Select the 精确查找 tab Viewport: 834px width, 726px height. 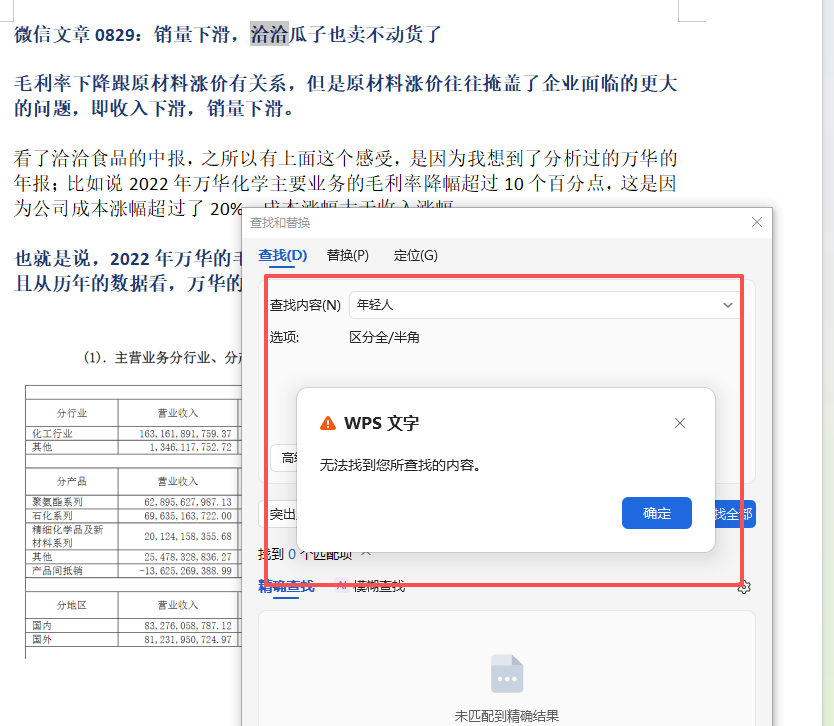pos(286,586)
